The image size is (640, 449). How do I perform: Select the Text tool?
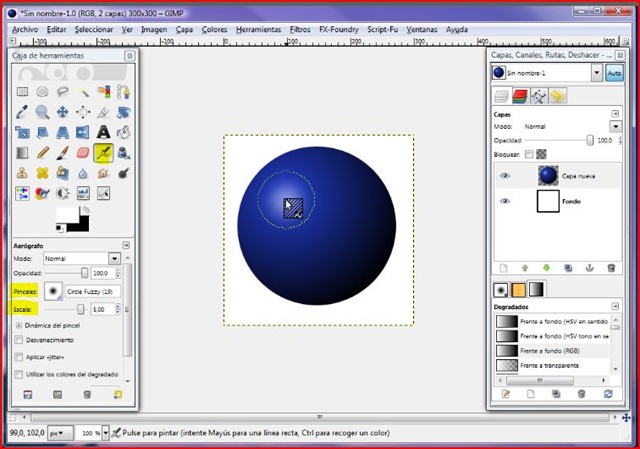click(102, 132)
